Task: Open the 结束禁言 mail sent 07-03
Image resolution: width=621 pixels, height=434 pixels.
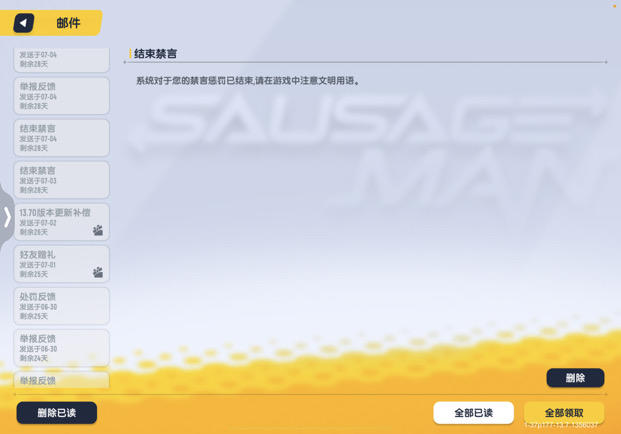Action: click(61, 180)
